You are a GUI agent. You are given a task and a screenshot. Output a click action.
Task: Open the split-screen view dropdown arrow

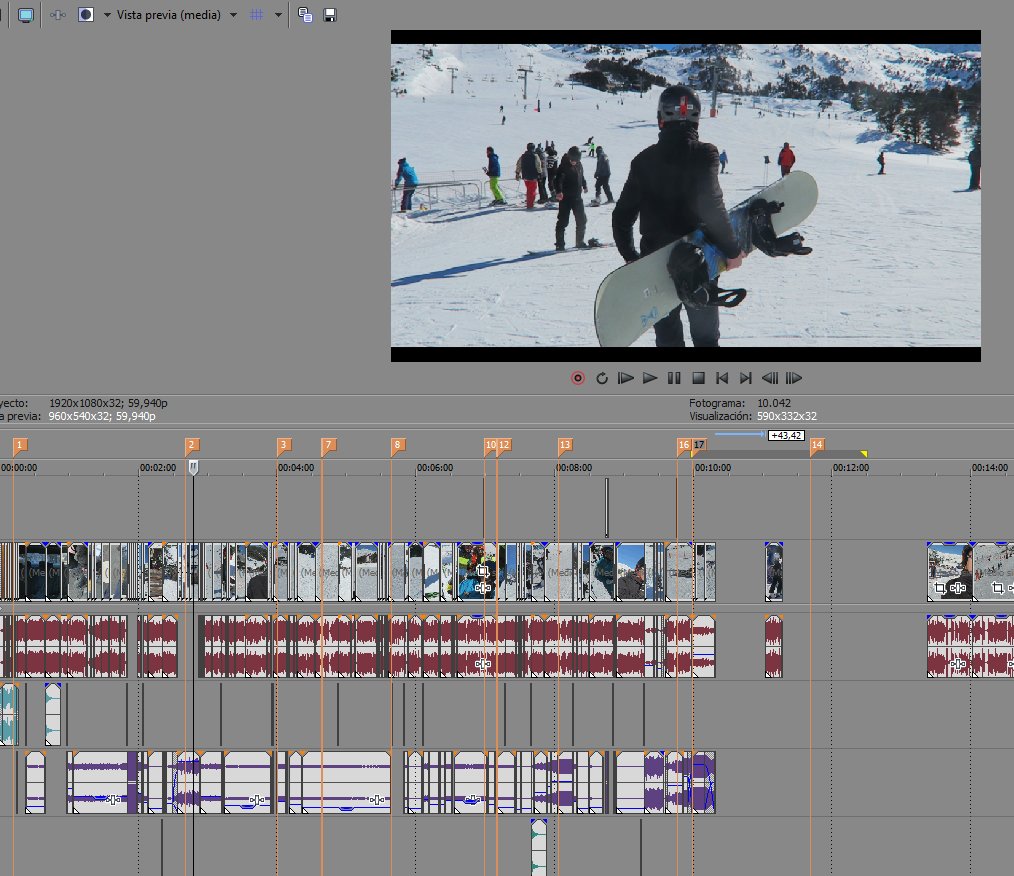[107, 14]
